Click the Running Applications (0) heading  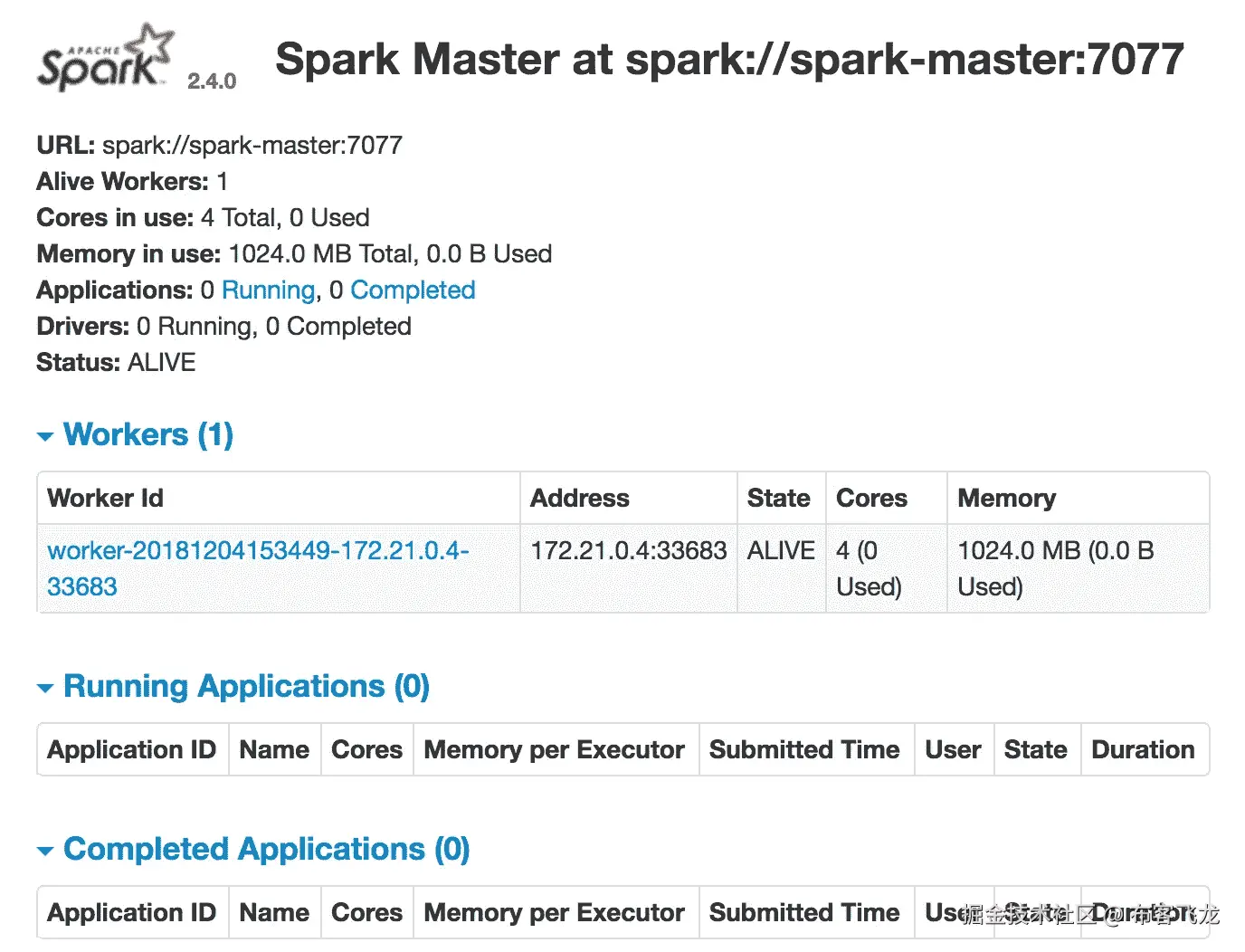[246, 686]
